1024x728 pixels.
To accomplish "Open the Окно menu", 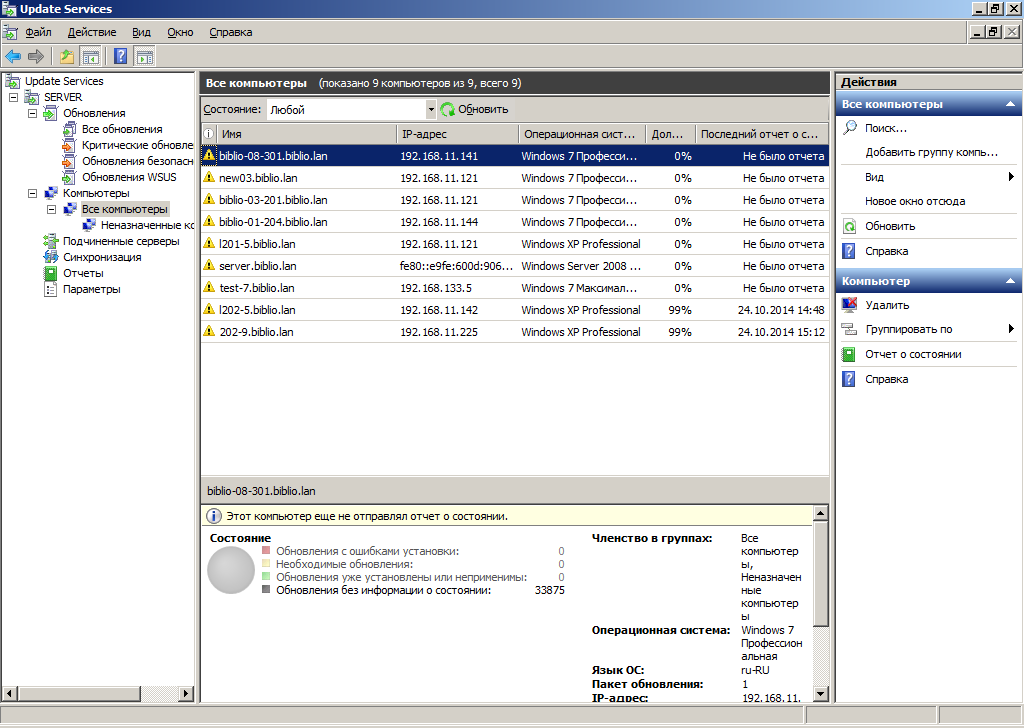I will [180, 32].
